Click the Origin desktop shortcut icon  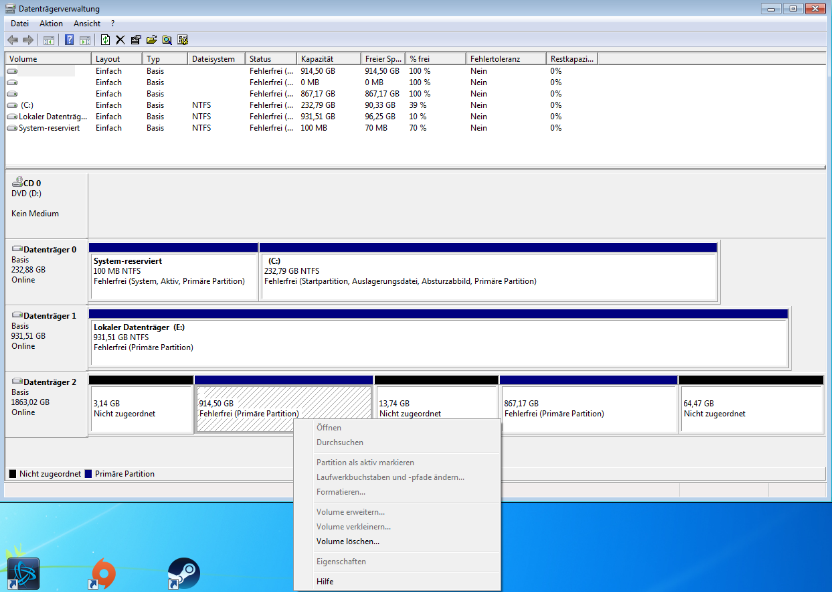(103, 573)
